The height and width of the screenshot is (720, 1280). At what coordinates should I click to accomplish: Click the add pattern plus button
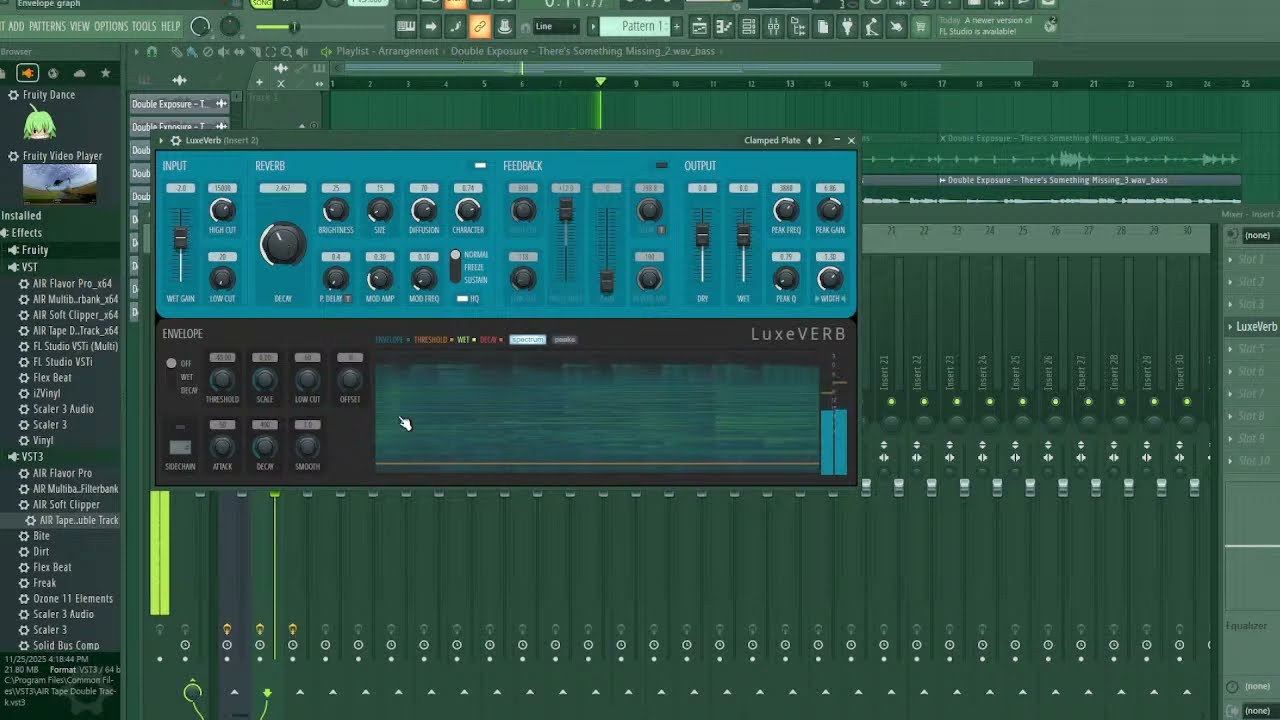677,26
